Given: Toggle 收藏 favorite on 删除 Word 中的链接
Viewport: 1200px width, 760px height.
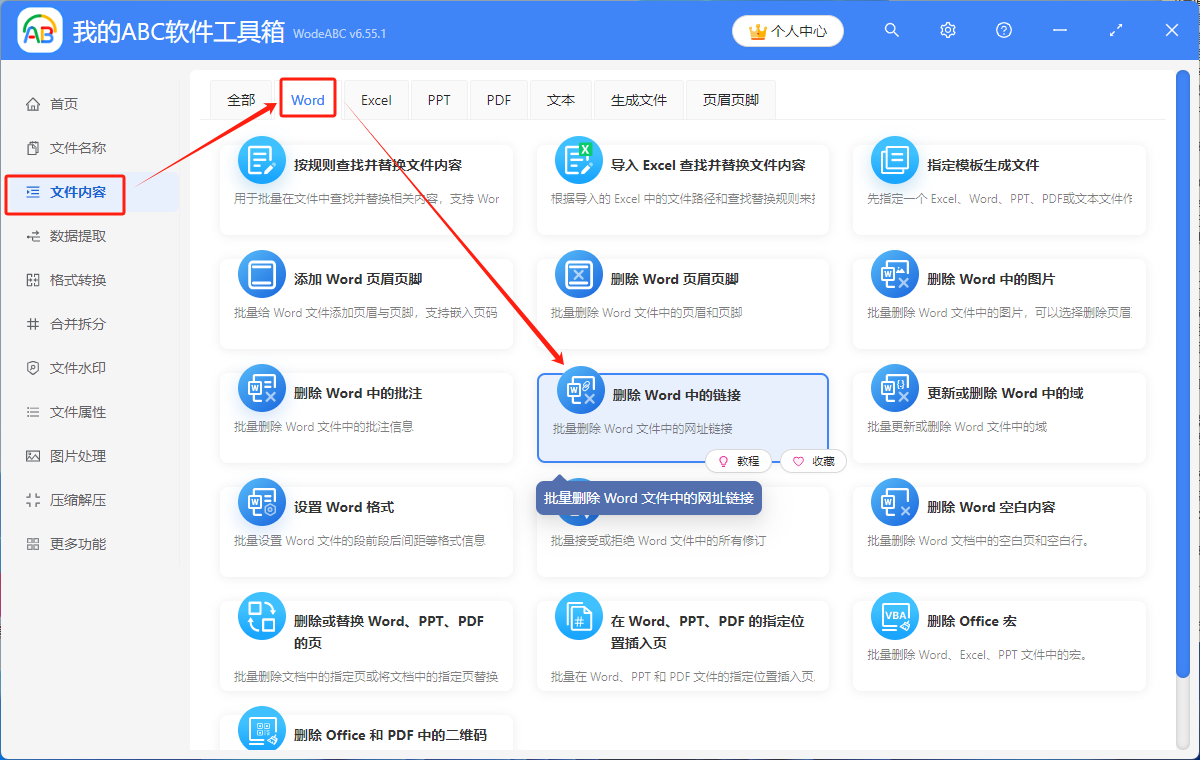Looking at the screenshot, I should tap(813, 461).
